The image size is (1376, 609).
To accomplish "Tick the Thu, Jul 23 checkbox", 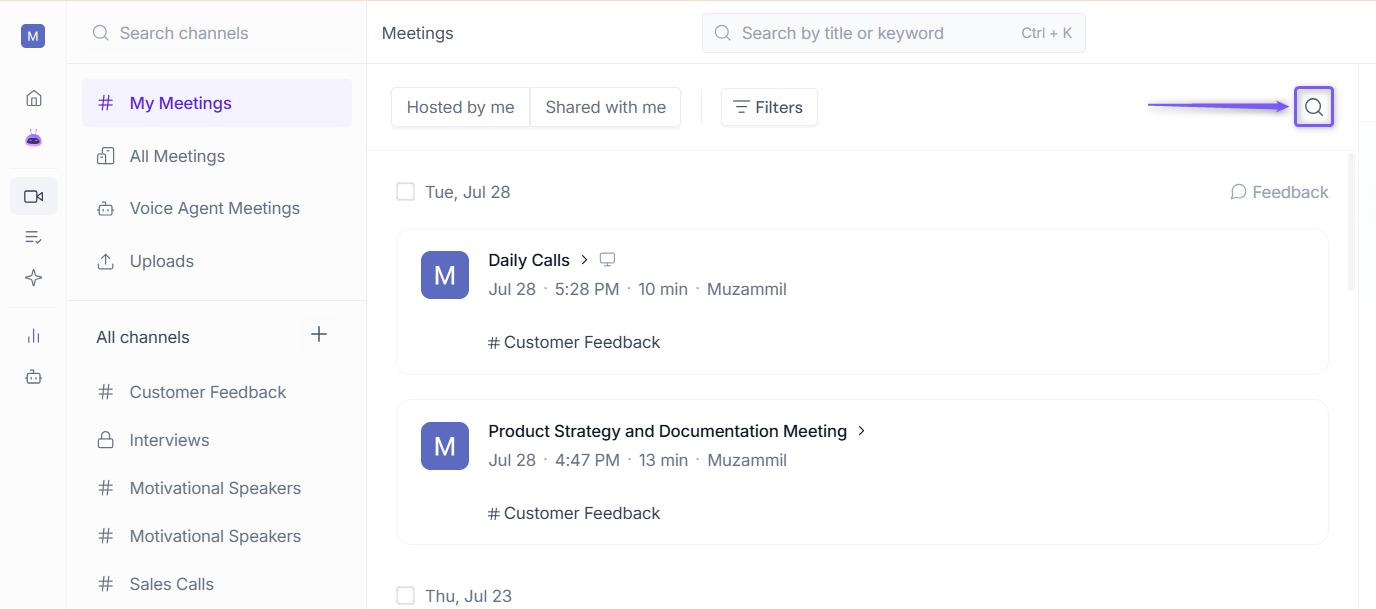I will pyautogui.click(x=405, y=595).
